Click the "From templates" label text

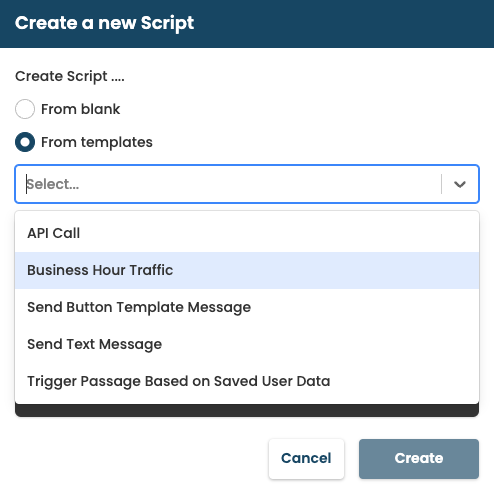97,142
